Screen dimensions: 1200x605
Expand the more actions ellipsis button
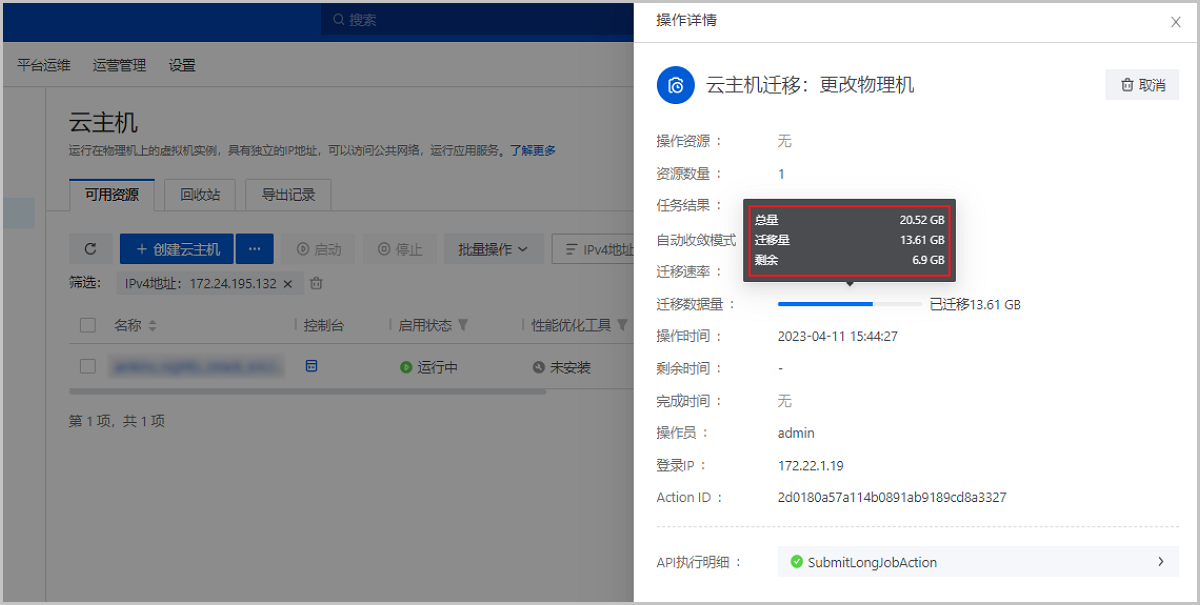(254, 249)
